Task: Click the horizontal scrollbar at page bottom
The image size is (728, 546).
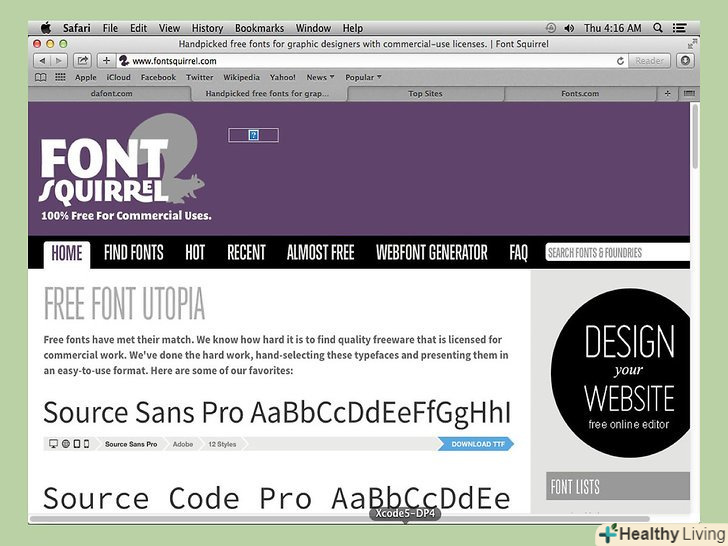Action: (339, 519)
